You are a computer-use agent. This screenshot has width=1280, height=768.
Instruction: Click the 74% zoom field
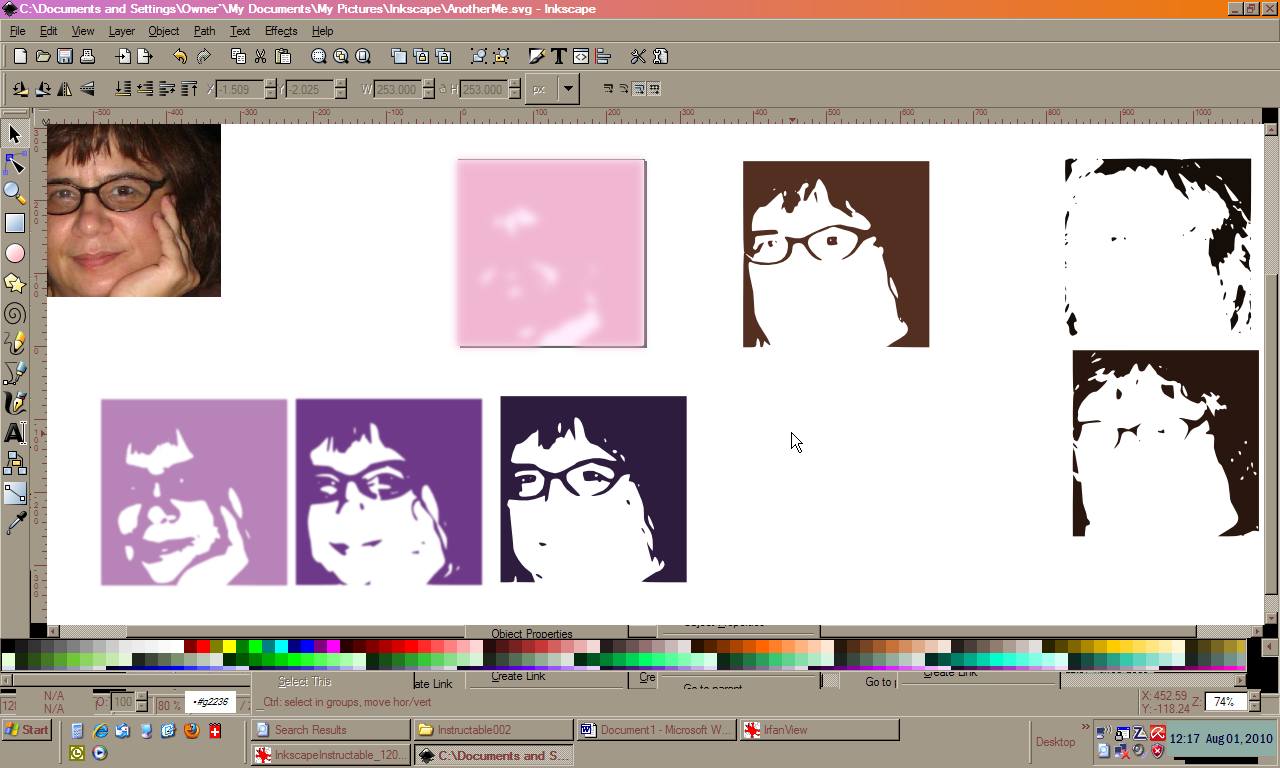1225,702
